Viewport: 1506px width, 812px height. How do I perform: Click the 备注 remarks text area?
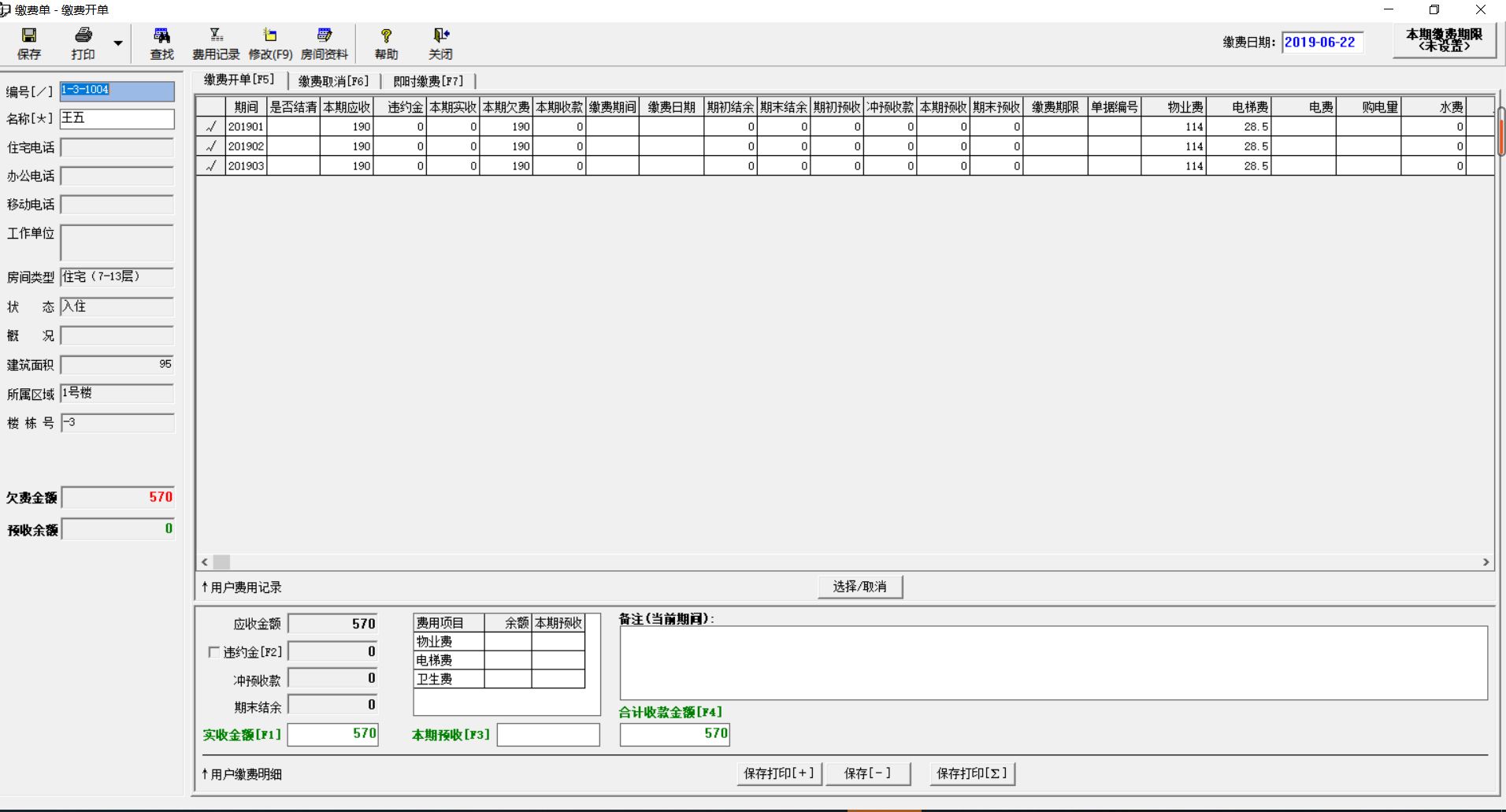pyautogui.click(x=1054, y=663)
